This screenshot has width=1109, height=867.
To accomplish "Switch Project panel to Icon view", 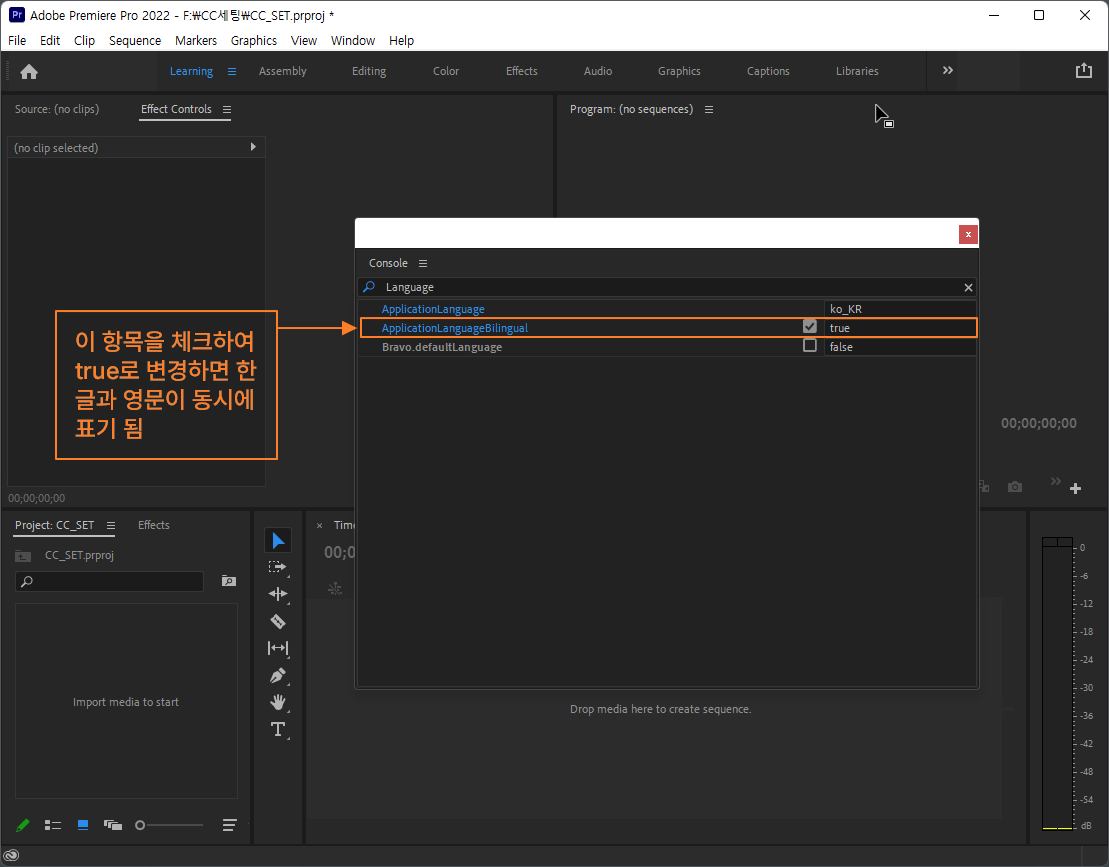I will tap(83, 825).
